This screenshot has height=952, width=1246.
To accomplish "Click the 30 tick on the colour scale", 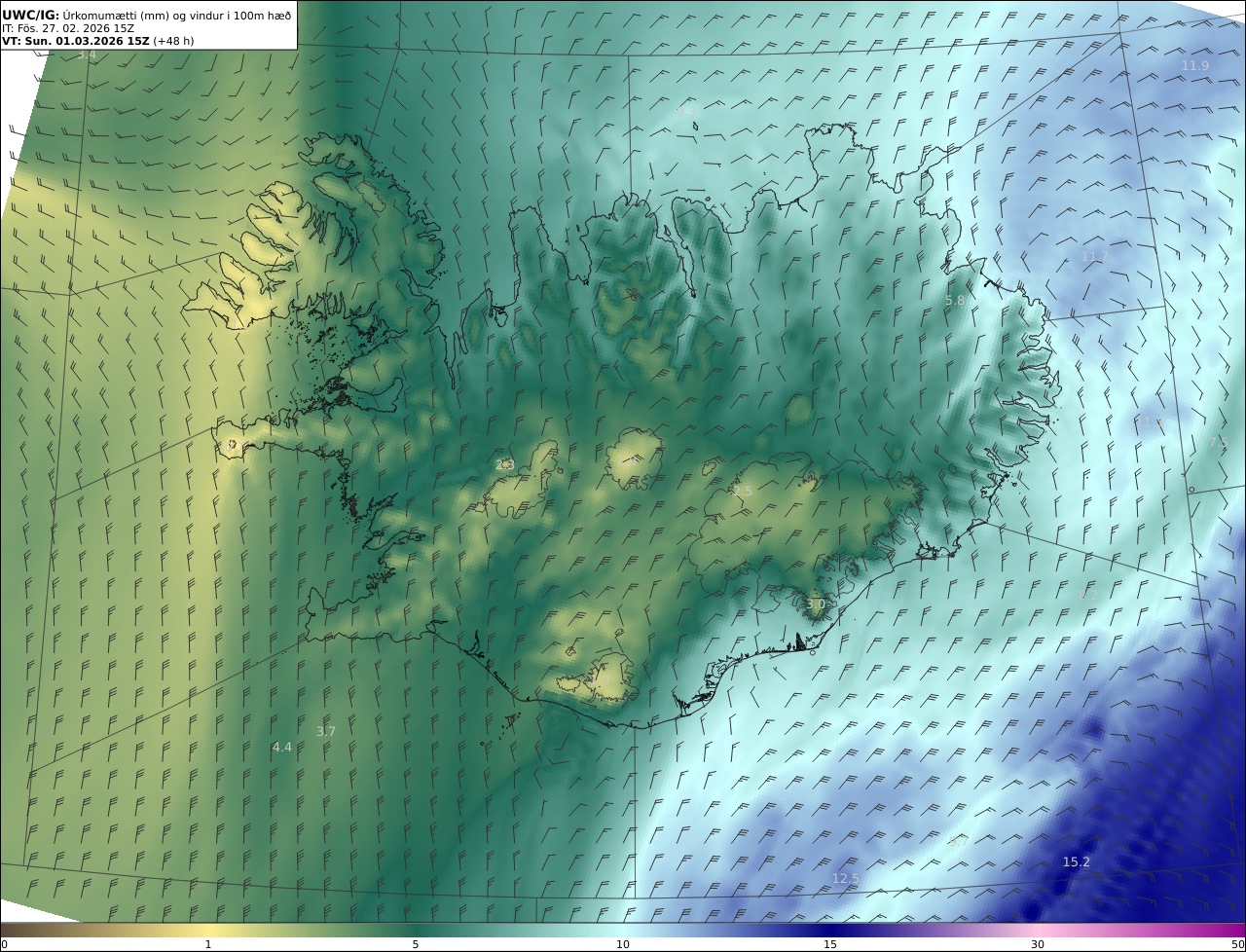I will pyautogui.click(x=1038, y=944).
